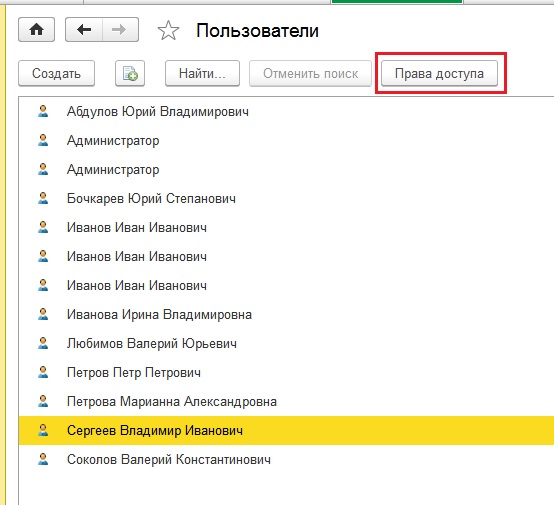Click the Отменить поиск button
Screen dimensions: 554x505
310,74
